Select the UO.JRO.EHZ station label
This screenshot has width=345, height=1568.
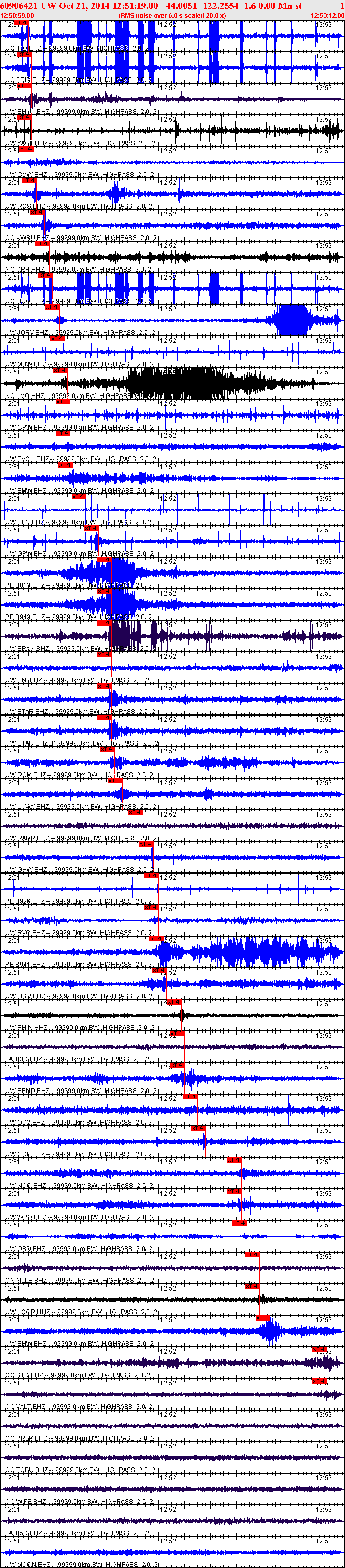tap(24, 48)
